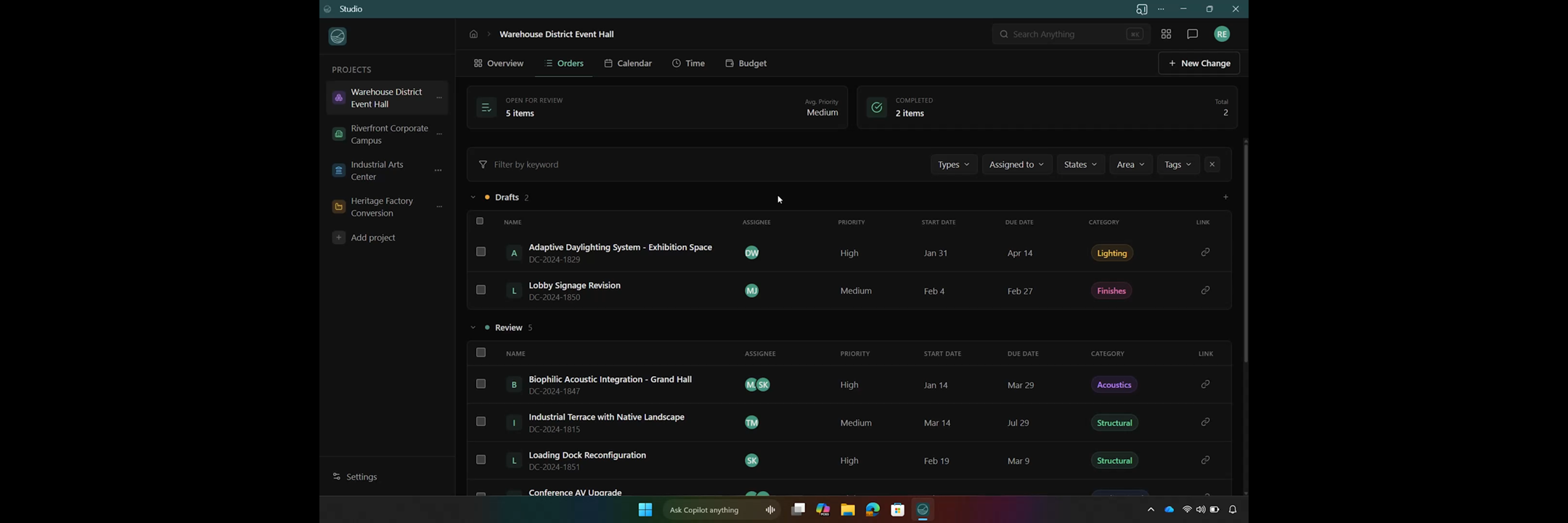Open the States filter dropdown
The height and width of the screenshot is (523, 1568).
(x=1080, y=165)
